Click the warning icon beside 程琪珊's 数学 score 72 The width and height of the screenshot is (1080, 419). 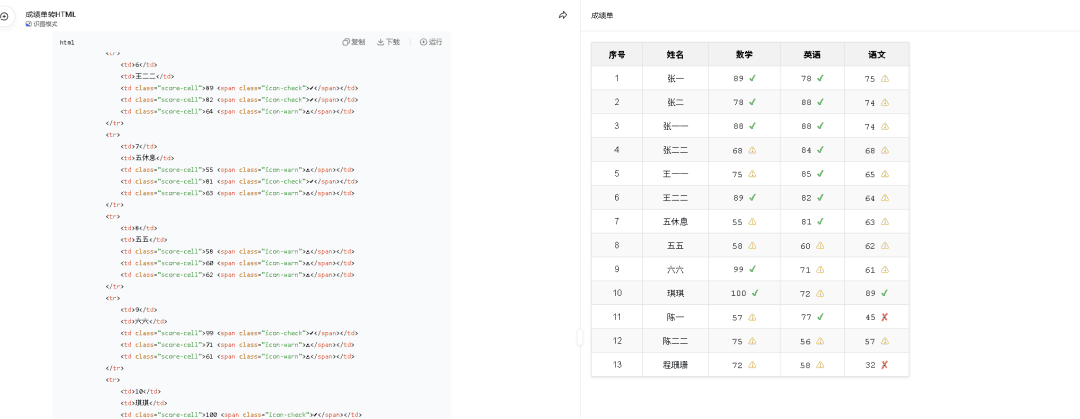(752, 365)
